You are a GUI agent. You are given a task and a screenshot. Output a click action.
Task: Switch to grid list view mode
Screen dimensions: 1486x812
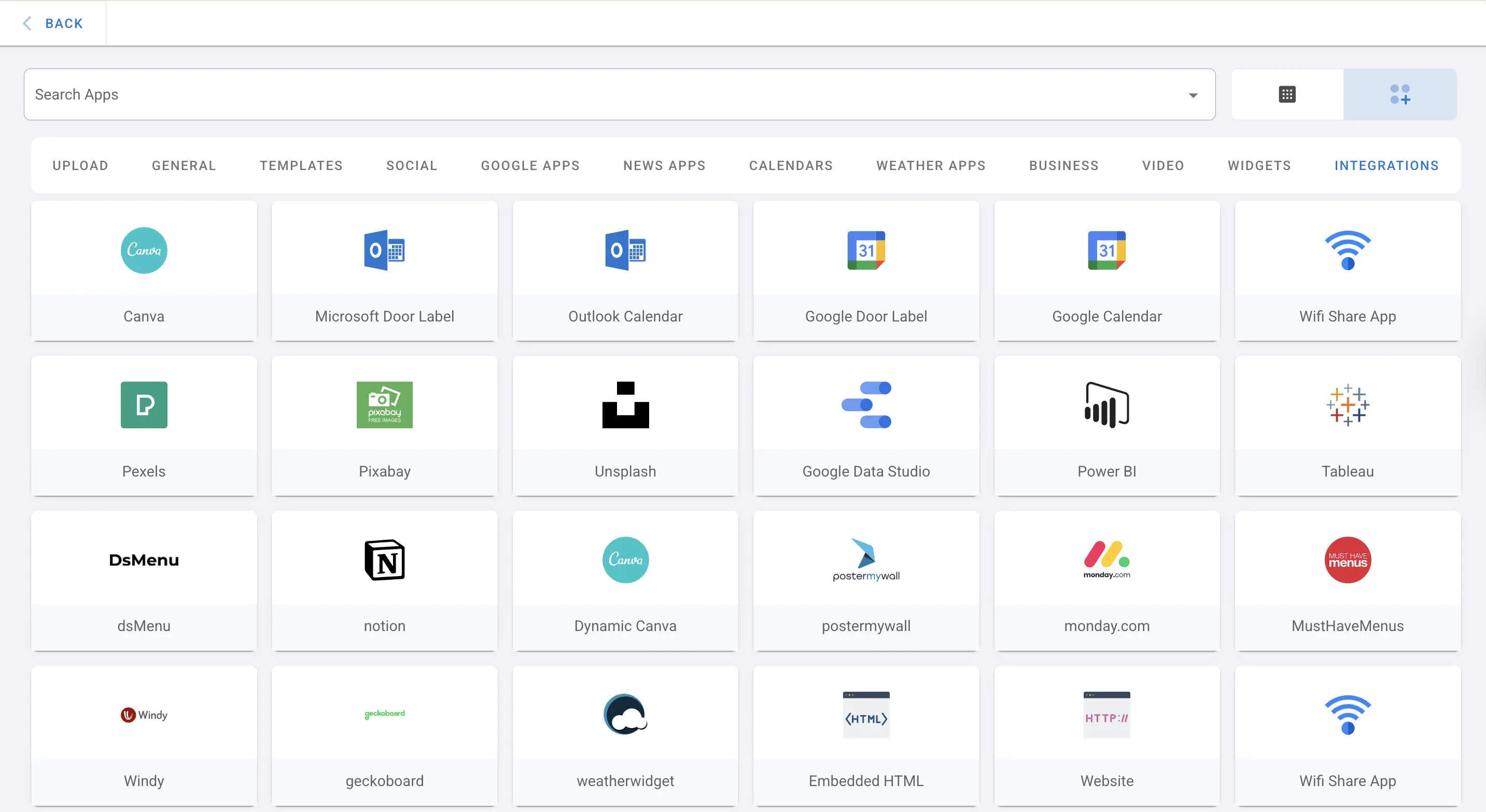click(x=1287, y=94)
